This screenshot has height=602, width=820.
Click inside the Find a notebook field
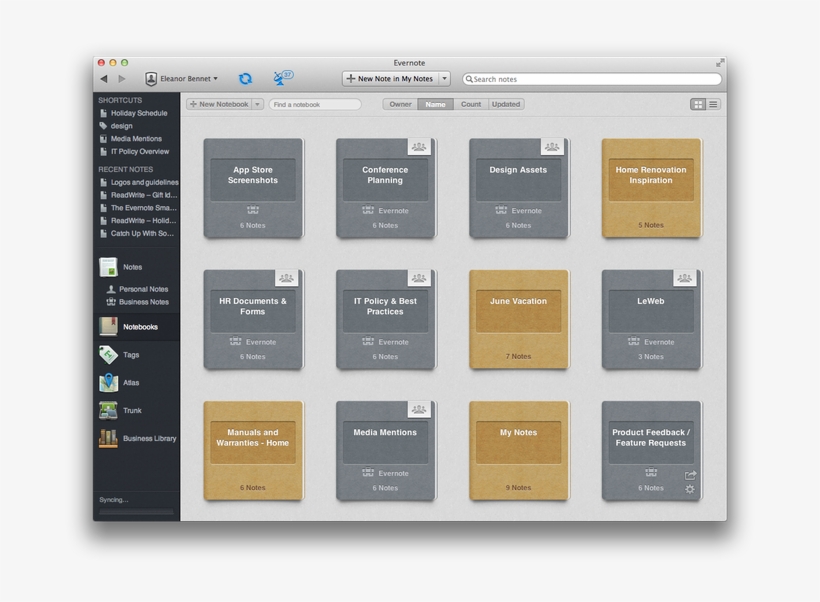coord(314,104)
